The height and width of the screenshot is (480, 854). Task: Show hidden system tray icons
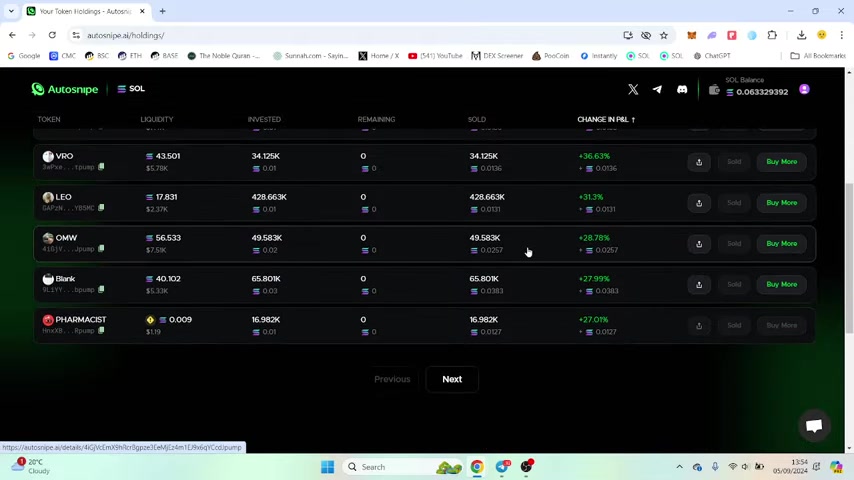(679, 467)
